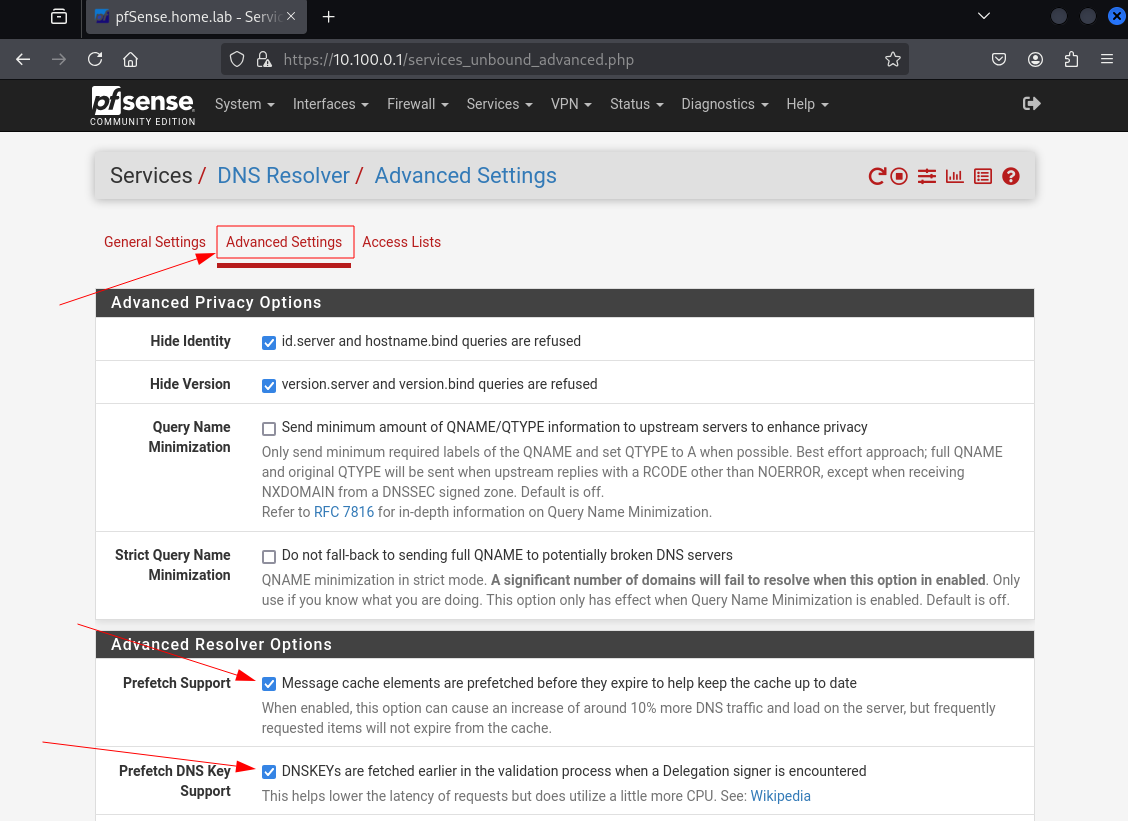Click the pfSense Community Edition logo

pos(142,106)
